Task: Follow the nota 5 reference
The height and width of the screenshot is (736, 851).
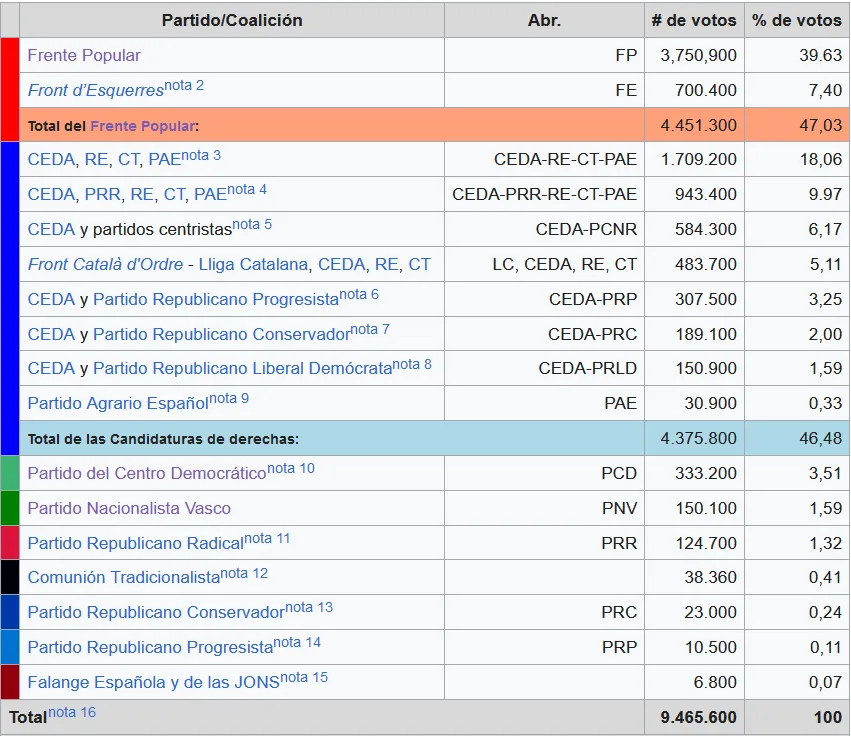Action: click(x=252, y=225)
